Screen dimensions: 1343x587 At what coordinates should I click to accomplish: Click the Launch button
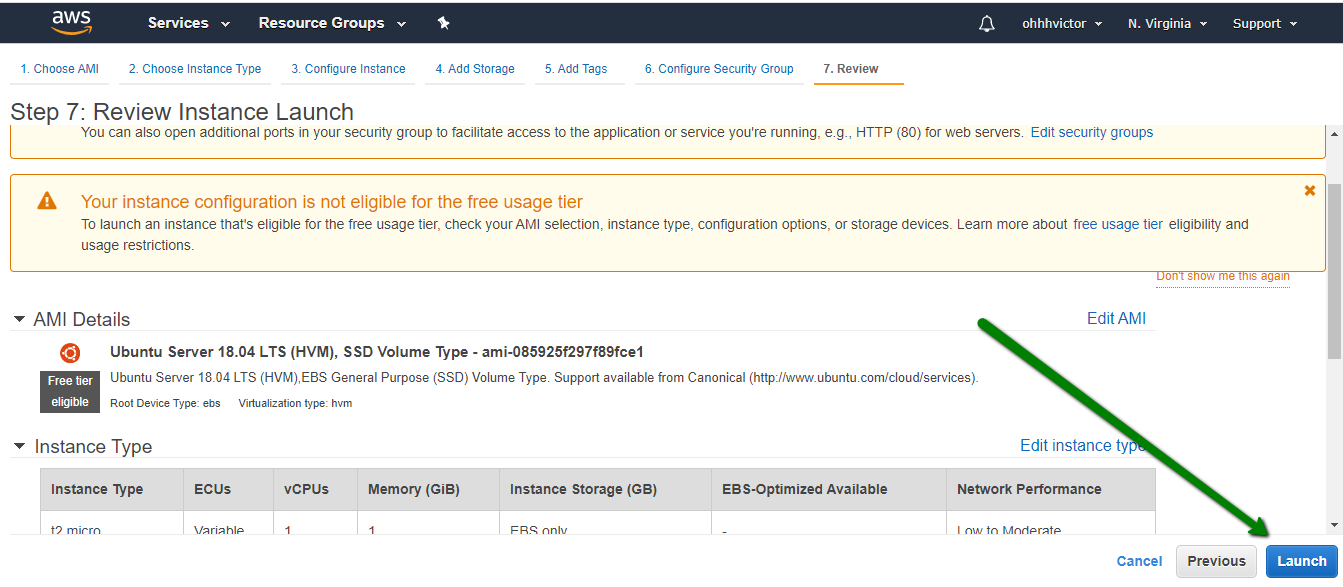(1301, 561)
